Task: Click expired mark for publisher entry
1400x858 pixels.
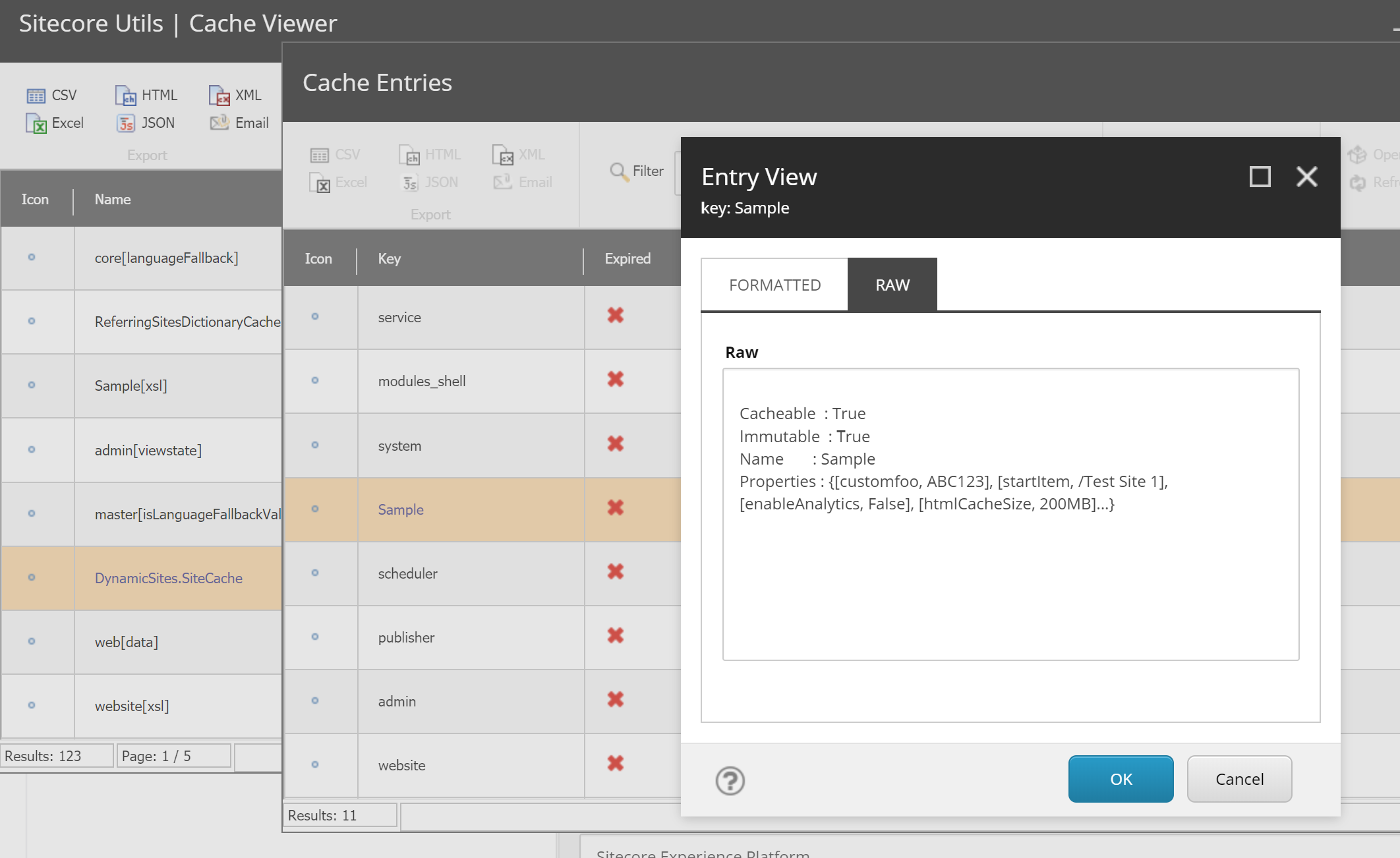Action: pos(616,636)
